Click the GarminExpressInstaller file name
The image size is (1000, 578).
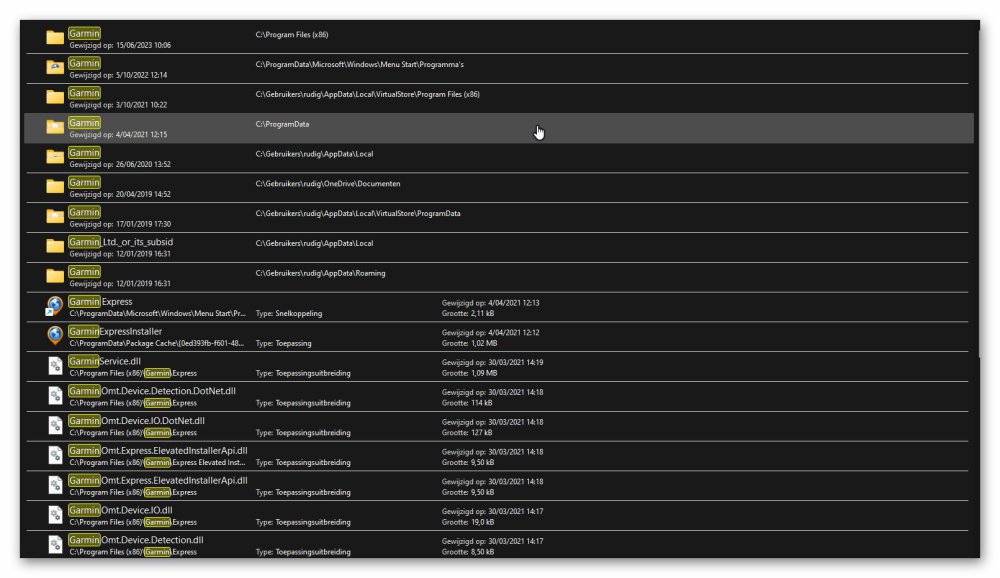point(115,331)
